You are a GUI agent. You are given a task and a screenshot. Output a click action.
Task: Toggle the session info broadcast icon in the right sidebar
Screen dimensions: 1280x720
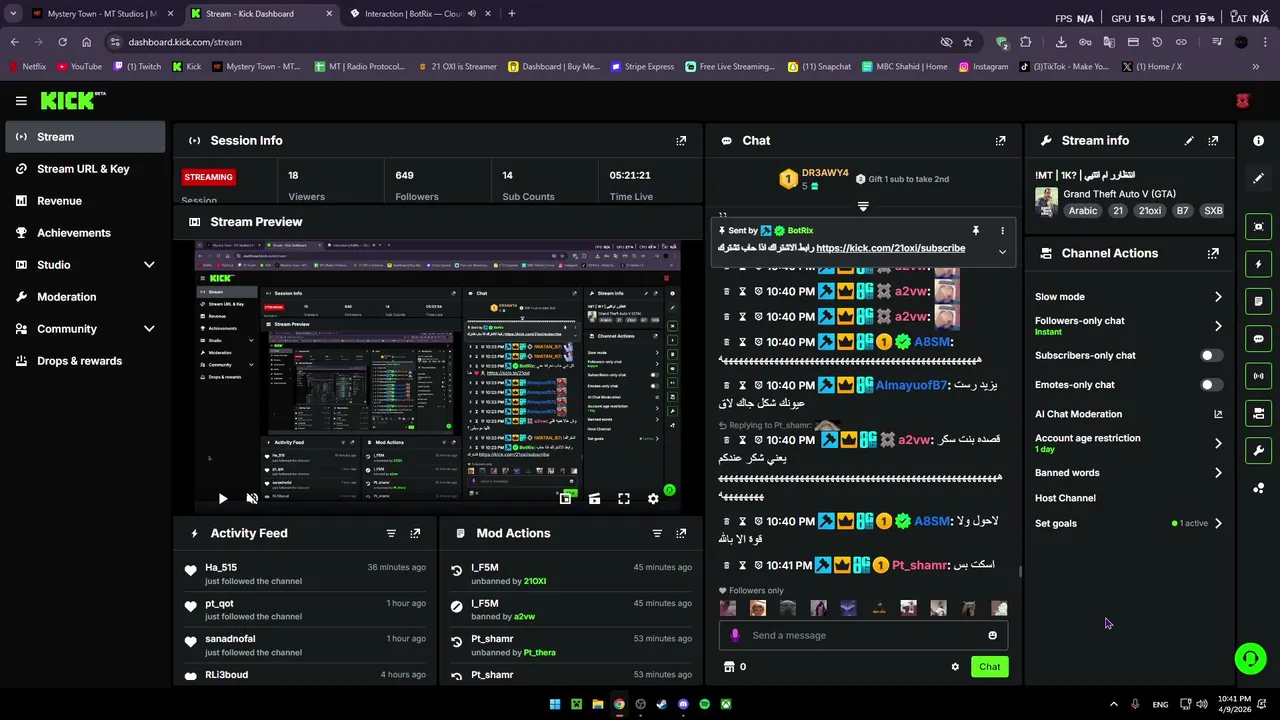(x=1259, y=376)
